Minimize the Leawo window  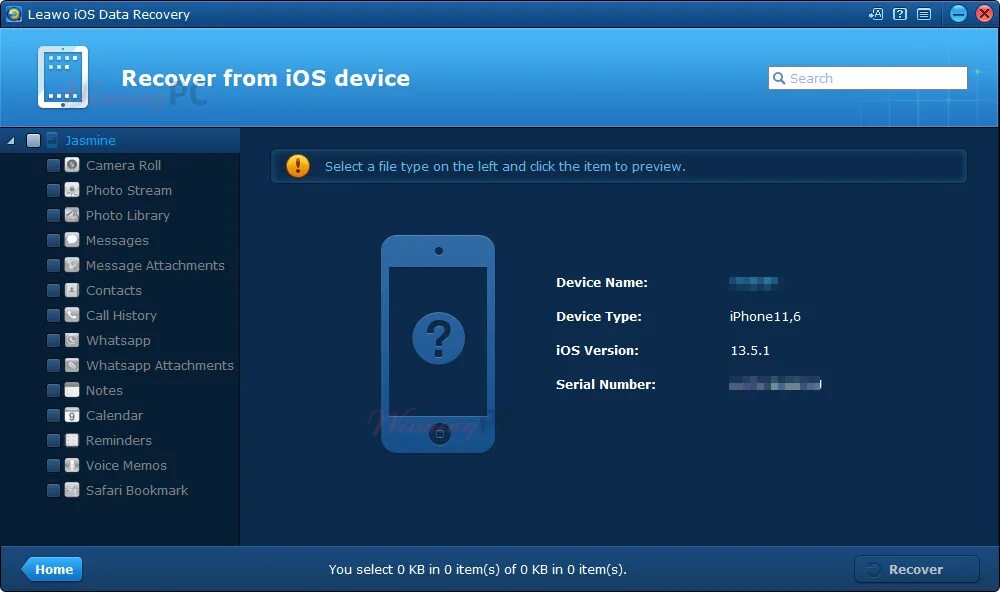[x=958, y=13]
